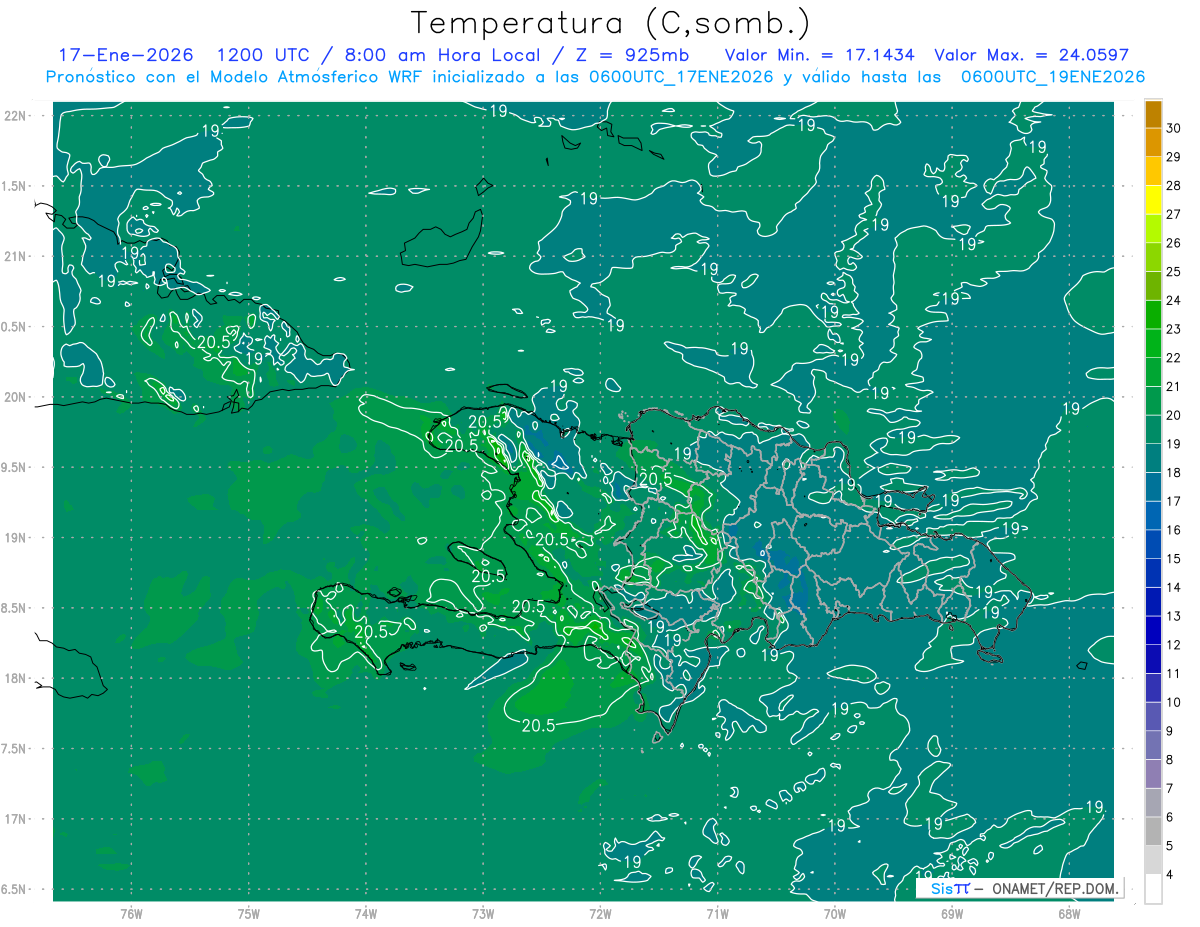Click the "76W" longitude axis label
This screenshot has width=1200, height=927.
[x=131, y=914]
